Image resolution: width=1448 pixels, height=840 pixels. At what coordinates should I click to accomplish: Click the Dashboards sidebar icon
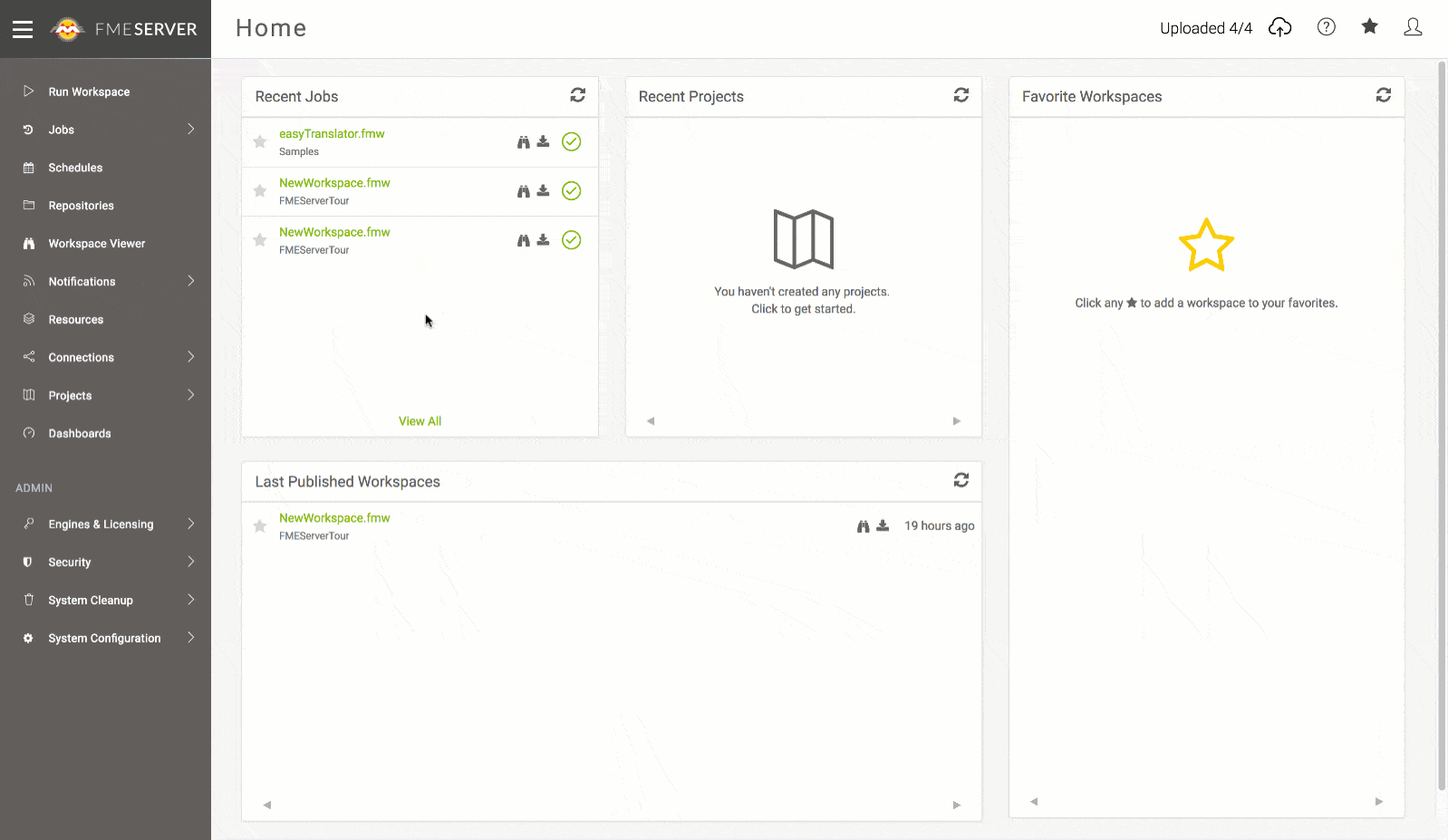29,433
